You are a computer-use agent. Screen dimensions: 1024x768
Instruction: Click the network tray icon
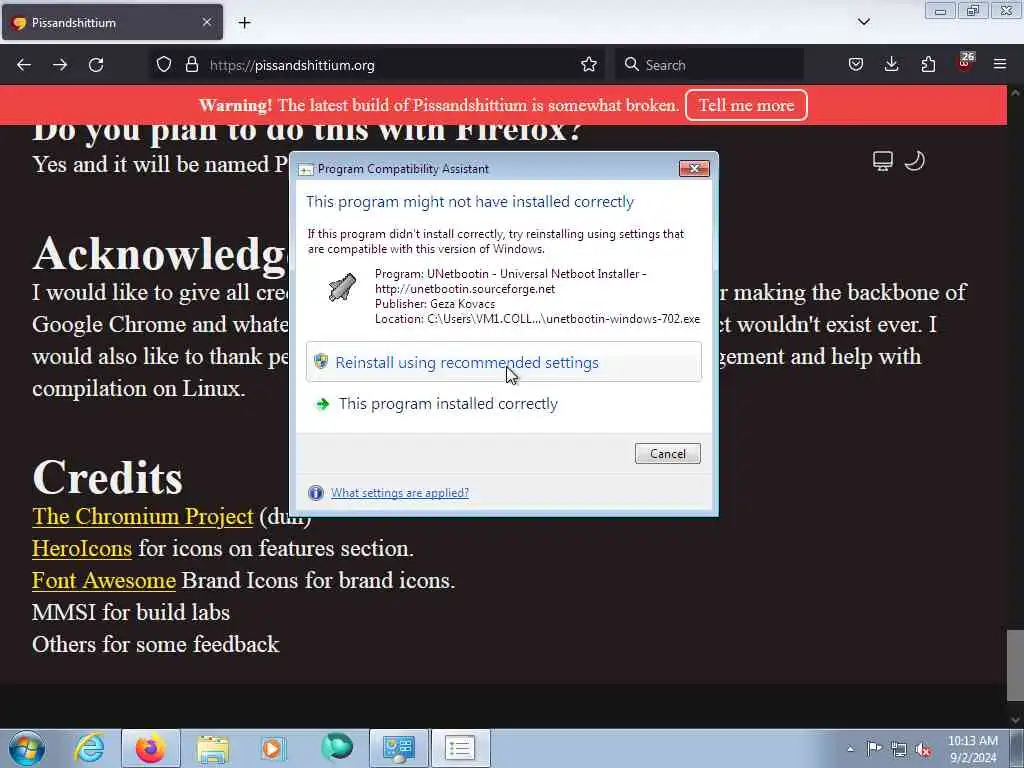899,750
